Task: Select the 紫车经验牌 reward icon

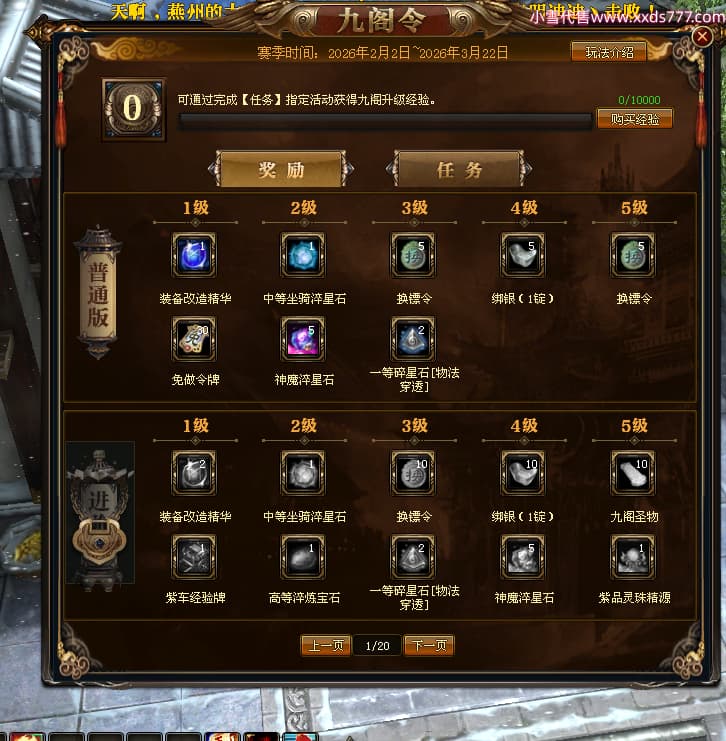Action: 194,557
